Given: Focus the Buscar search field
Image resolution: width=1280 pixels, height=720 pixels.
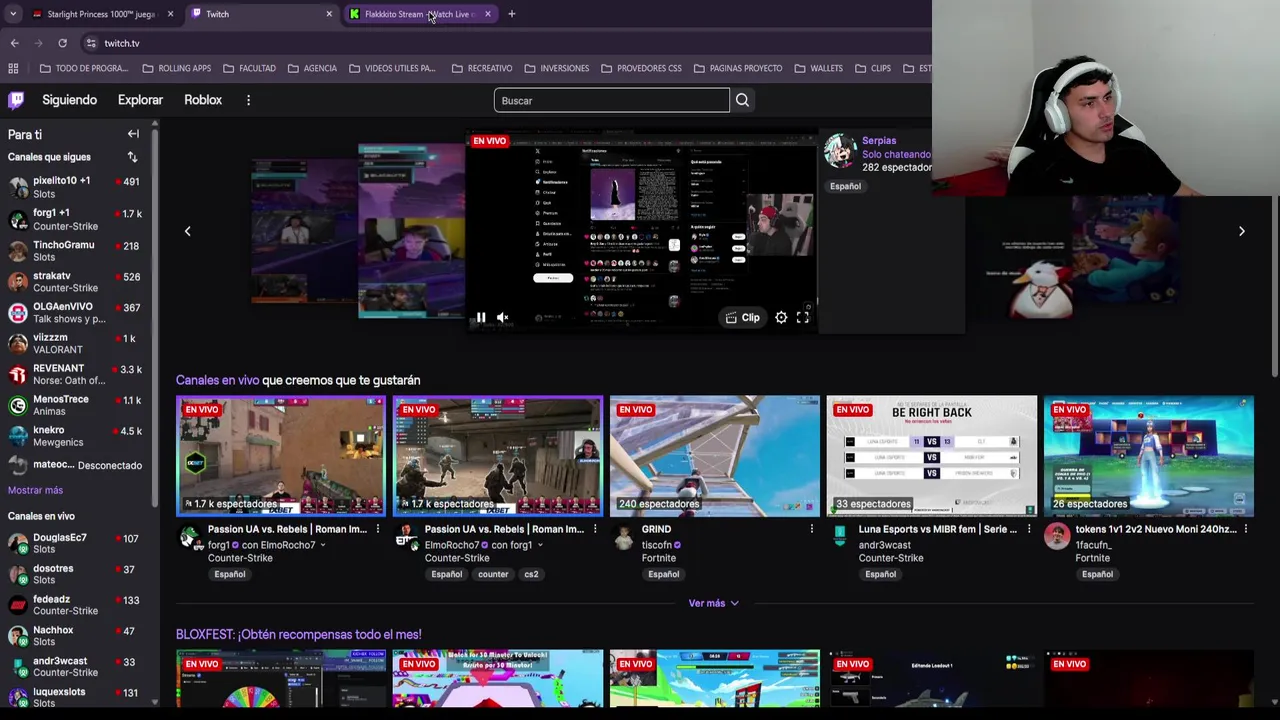Looking at the screenshot, I should [x=611, y=100].
